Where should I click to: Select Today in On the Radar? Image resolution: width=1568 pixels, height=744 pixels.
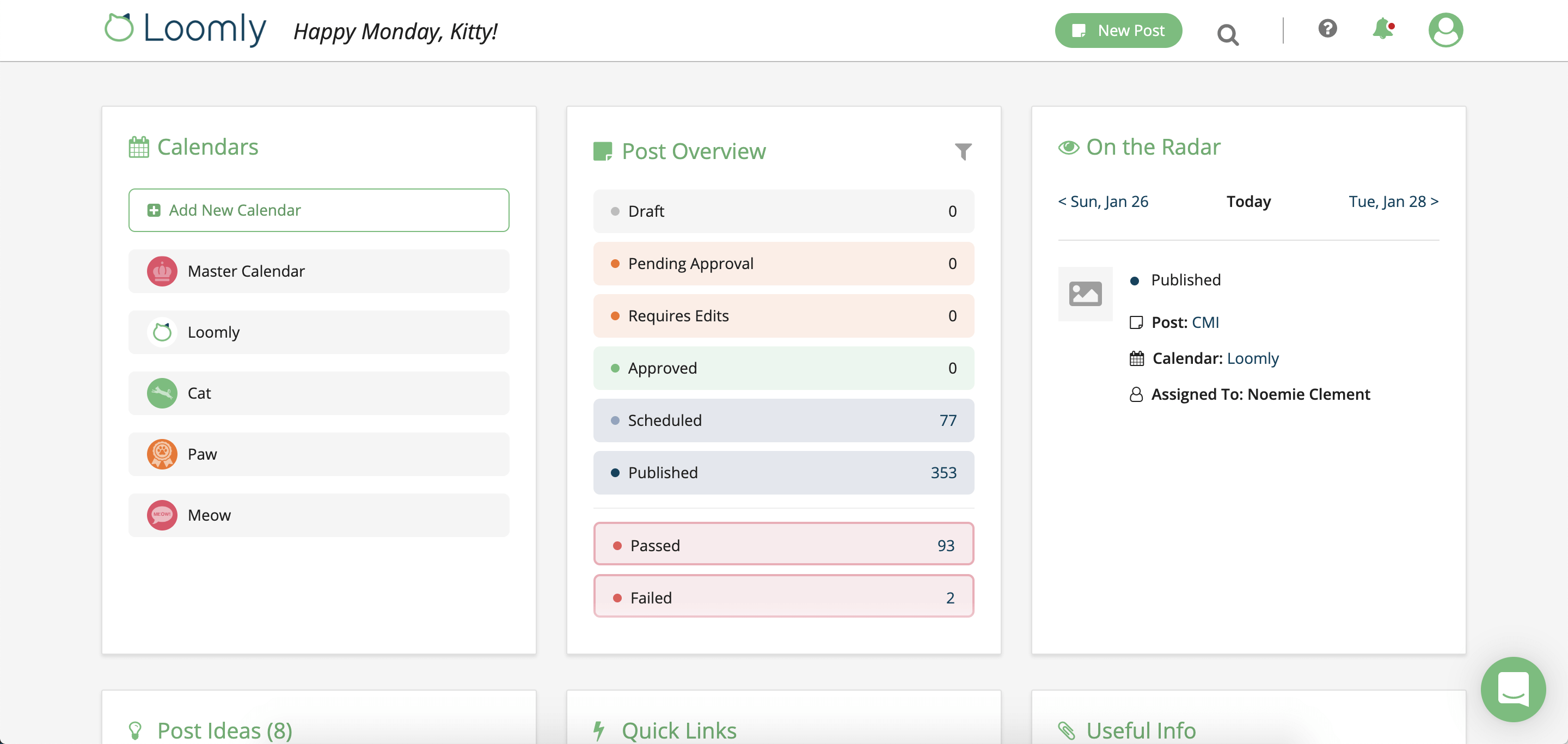(1248, 201)
